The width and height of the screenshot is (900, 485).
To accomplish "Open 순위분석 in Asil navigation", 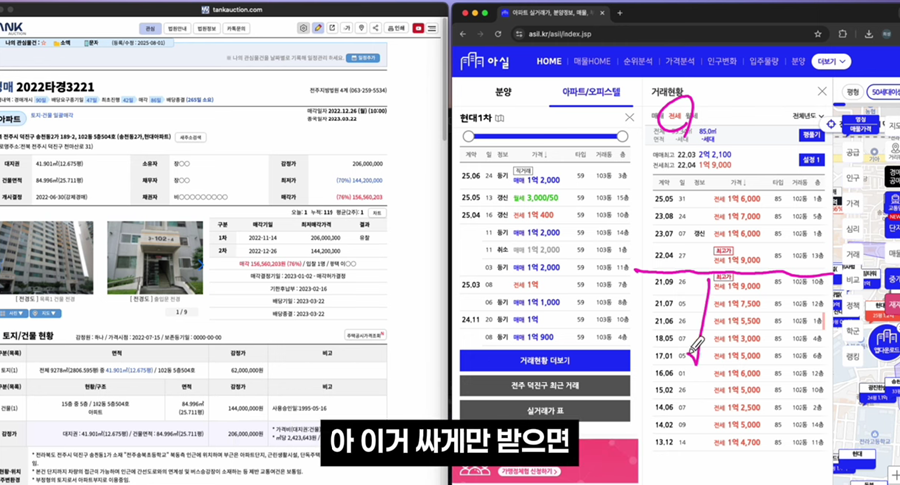I will [x=638, y=61].
